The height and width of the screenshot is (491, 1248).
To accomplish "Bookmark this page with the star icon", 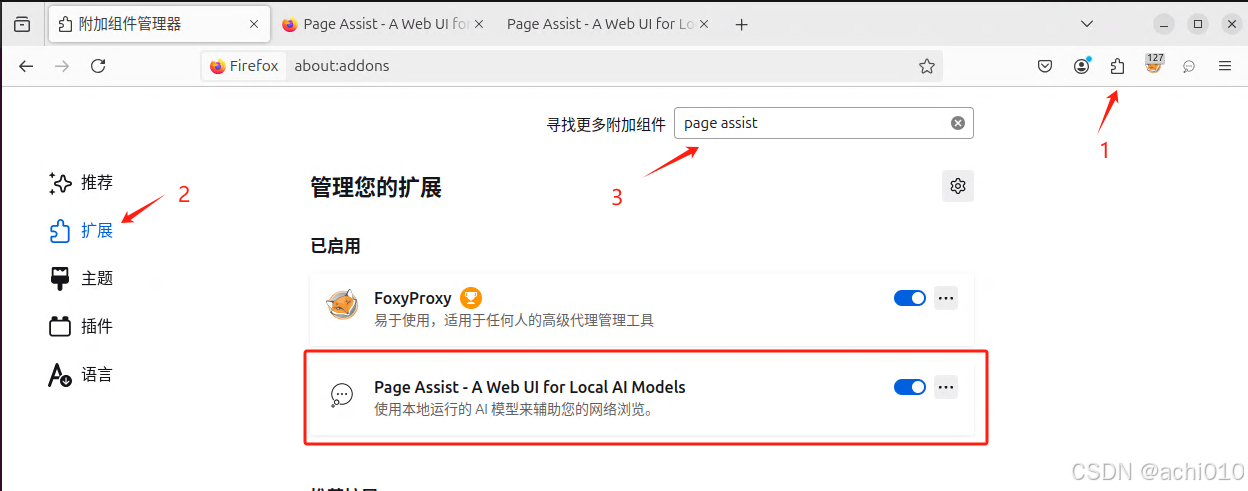I will (x=927, y=66).
